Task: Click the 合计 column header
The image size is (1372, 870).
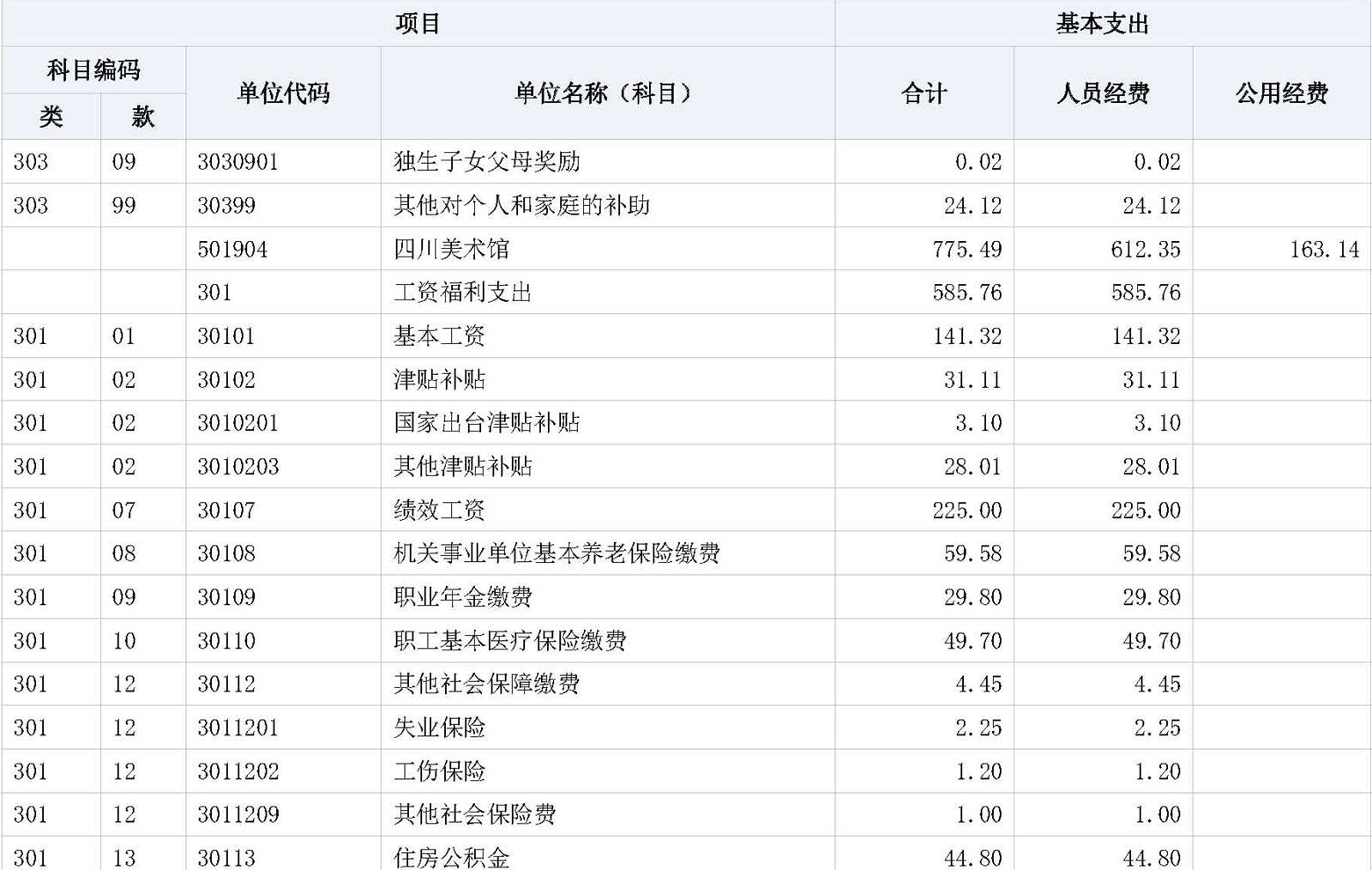Action: 924,93
